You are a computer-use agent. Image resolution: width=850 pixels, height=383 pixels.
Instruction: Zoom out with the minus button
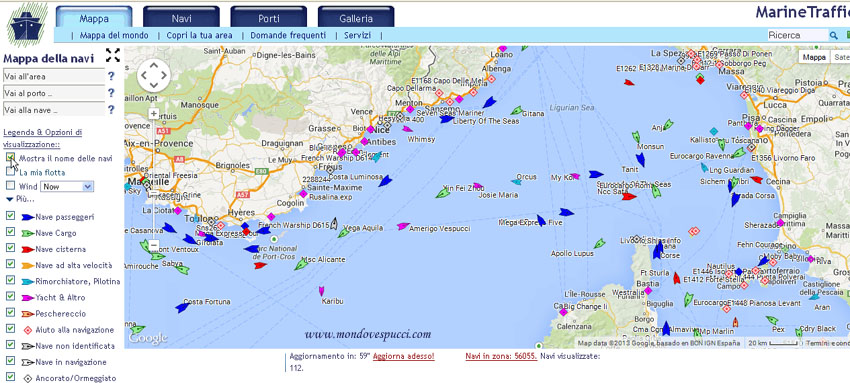click(x=153, y=245)
